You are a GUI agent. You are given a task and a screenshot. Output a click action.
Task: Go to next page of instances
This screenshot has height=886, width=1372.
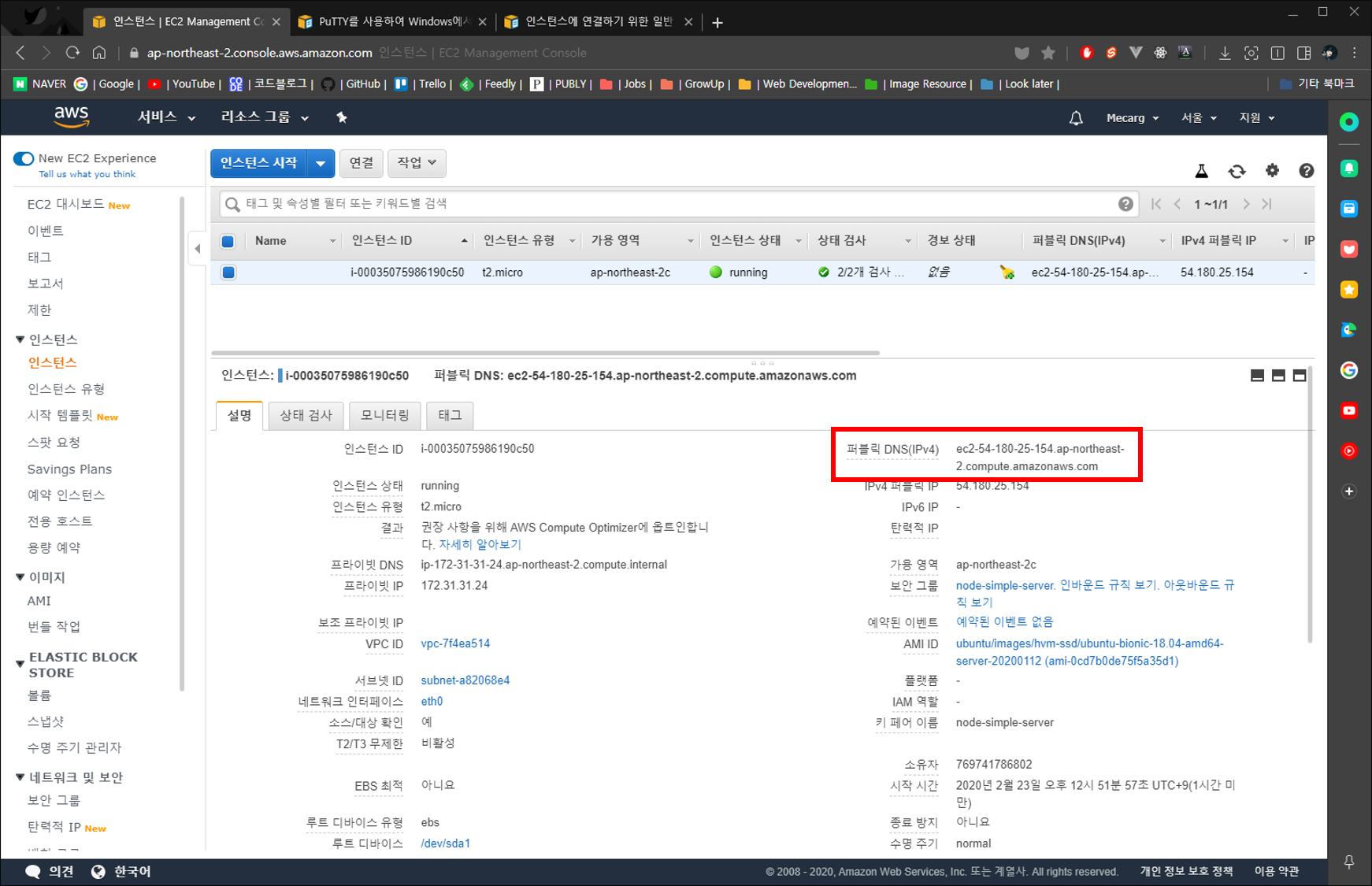coord(1246,204)
